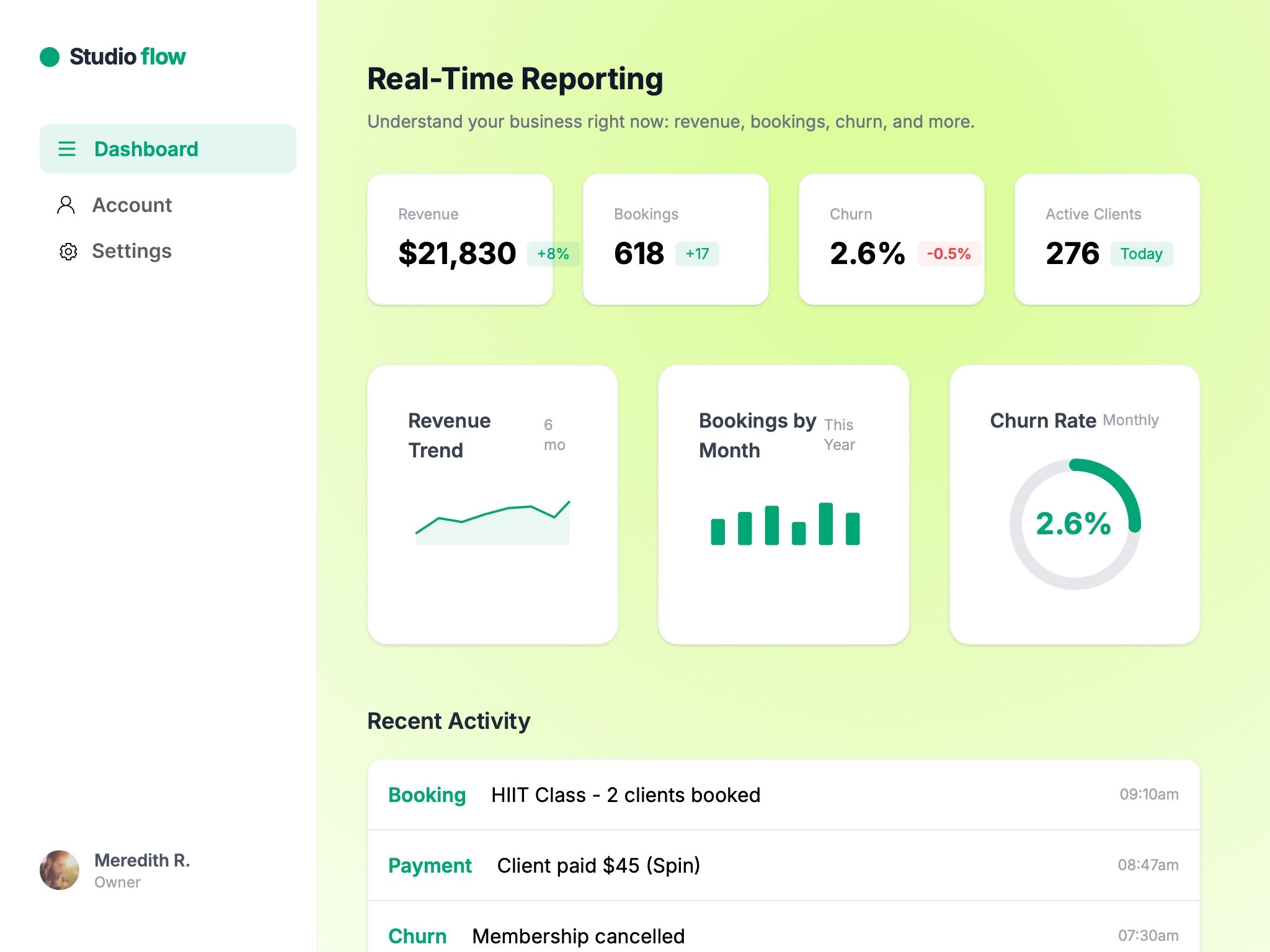Viewport: 1270px width, 952px height.
Task: Select the Dashboard menu entry
Action: [146, 149]
